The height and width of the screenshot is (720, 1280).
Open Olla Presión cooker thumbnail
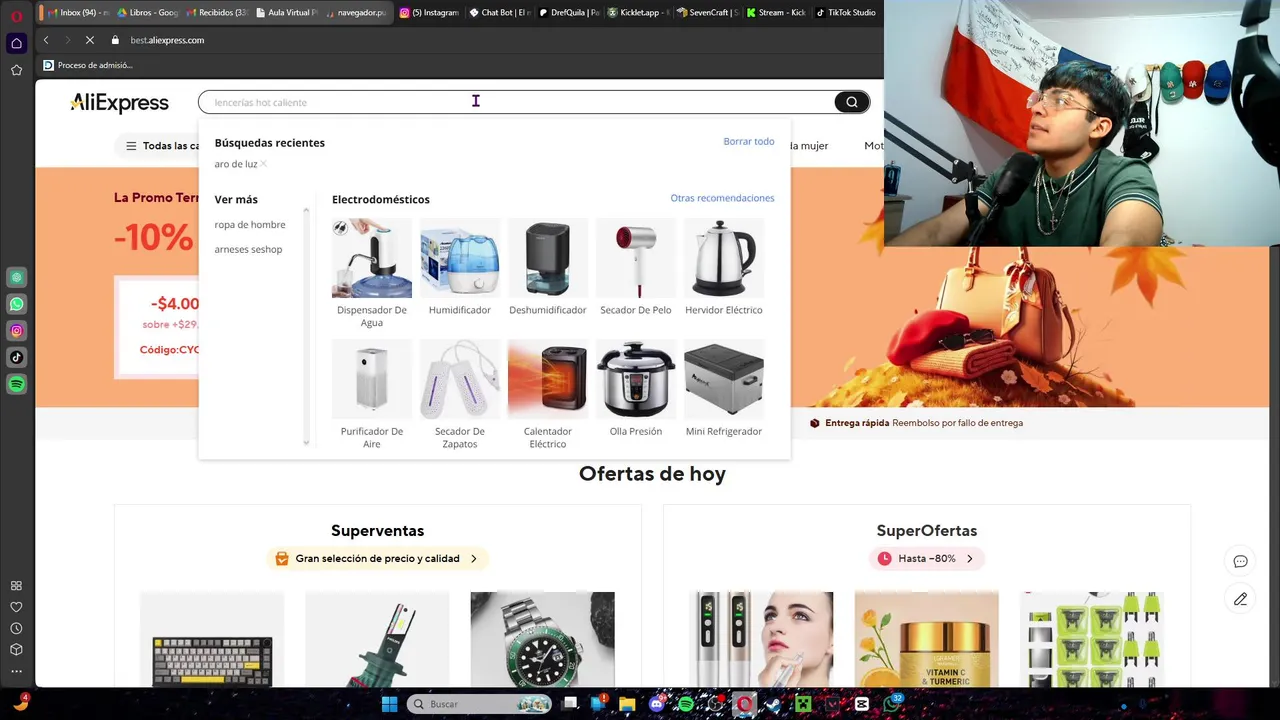click(x=636, y=379)
